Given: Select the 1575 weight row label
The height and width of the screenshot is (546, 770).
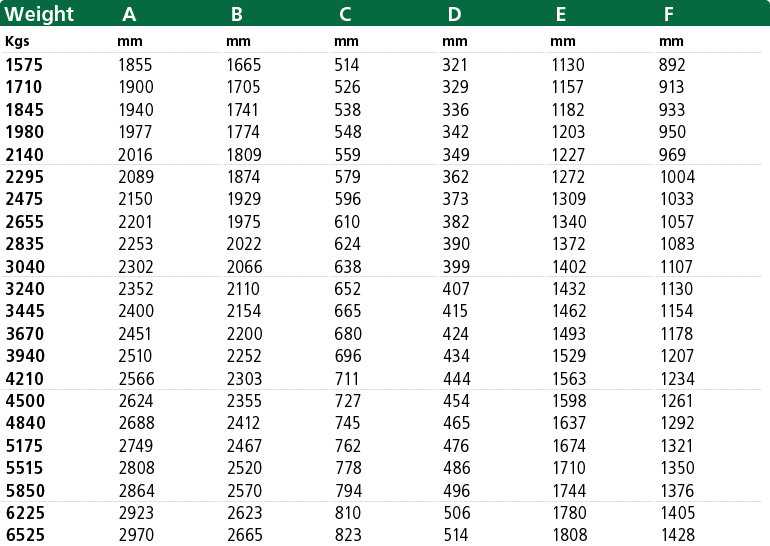Looking at the screenshot, I should (x=24, y=65).
